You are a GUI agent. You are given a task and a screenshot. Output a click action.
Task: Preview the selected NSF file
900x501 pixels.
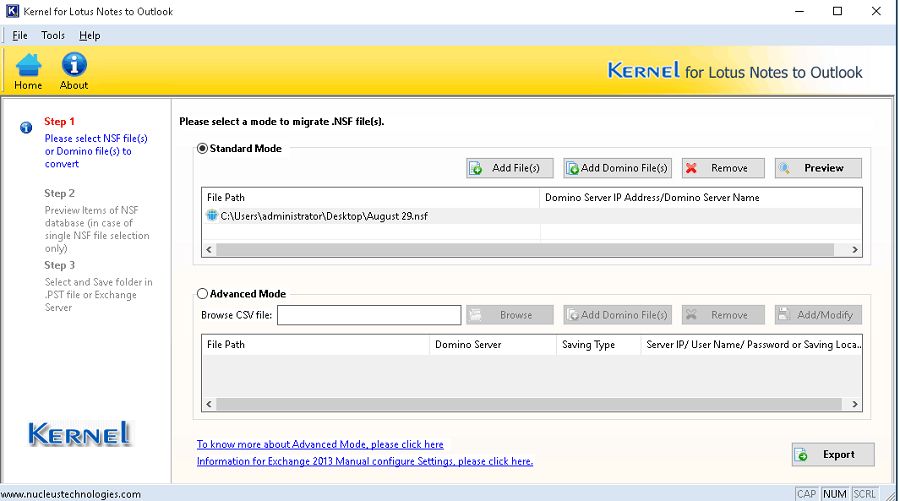817,168
